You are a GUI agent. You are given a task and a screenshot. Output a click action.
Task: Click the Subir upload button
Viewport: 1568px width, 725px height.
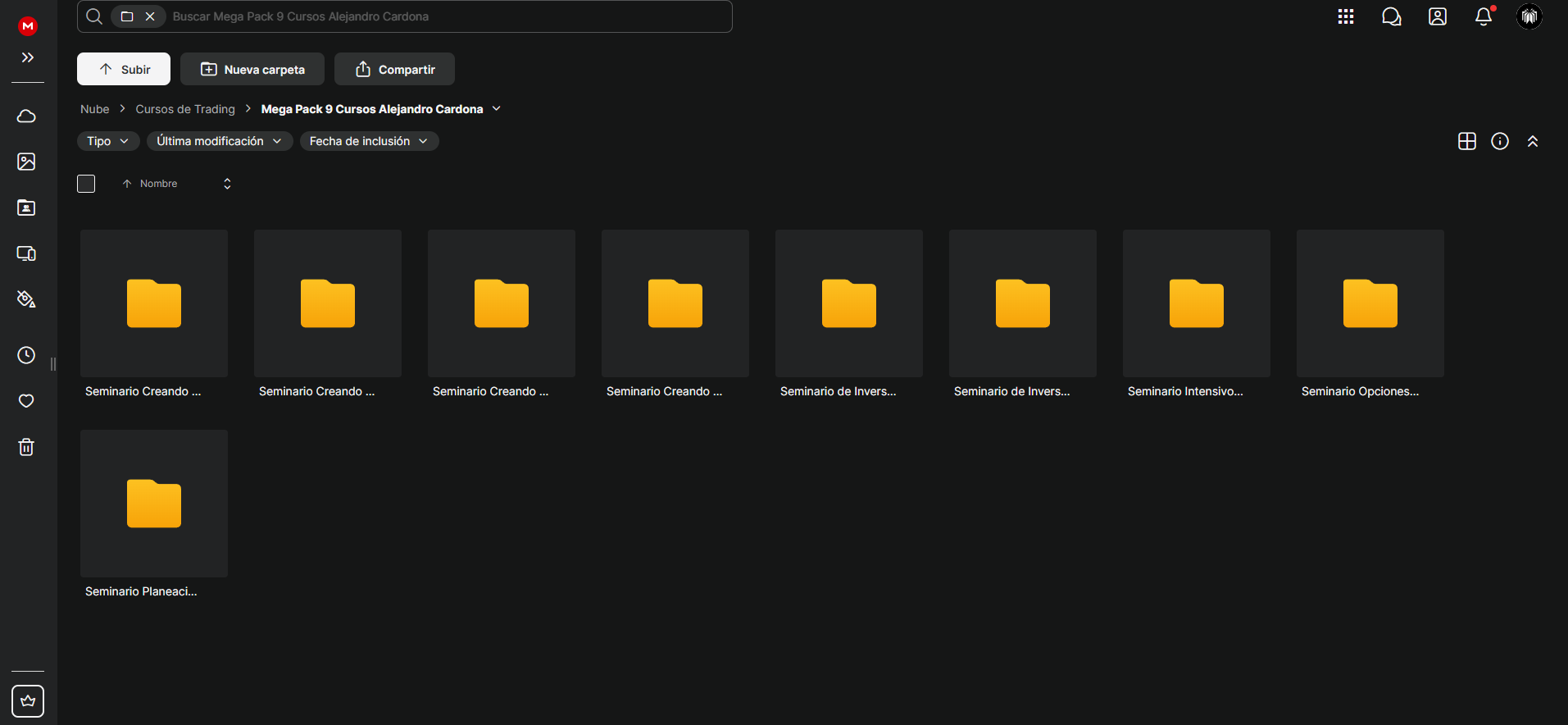[x=124, y=69]
